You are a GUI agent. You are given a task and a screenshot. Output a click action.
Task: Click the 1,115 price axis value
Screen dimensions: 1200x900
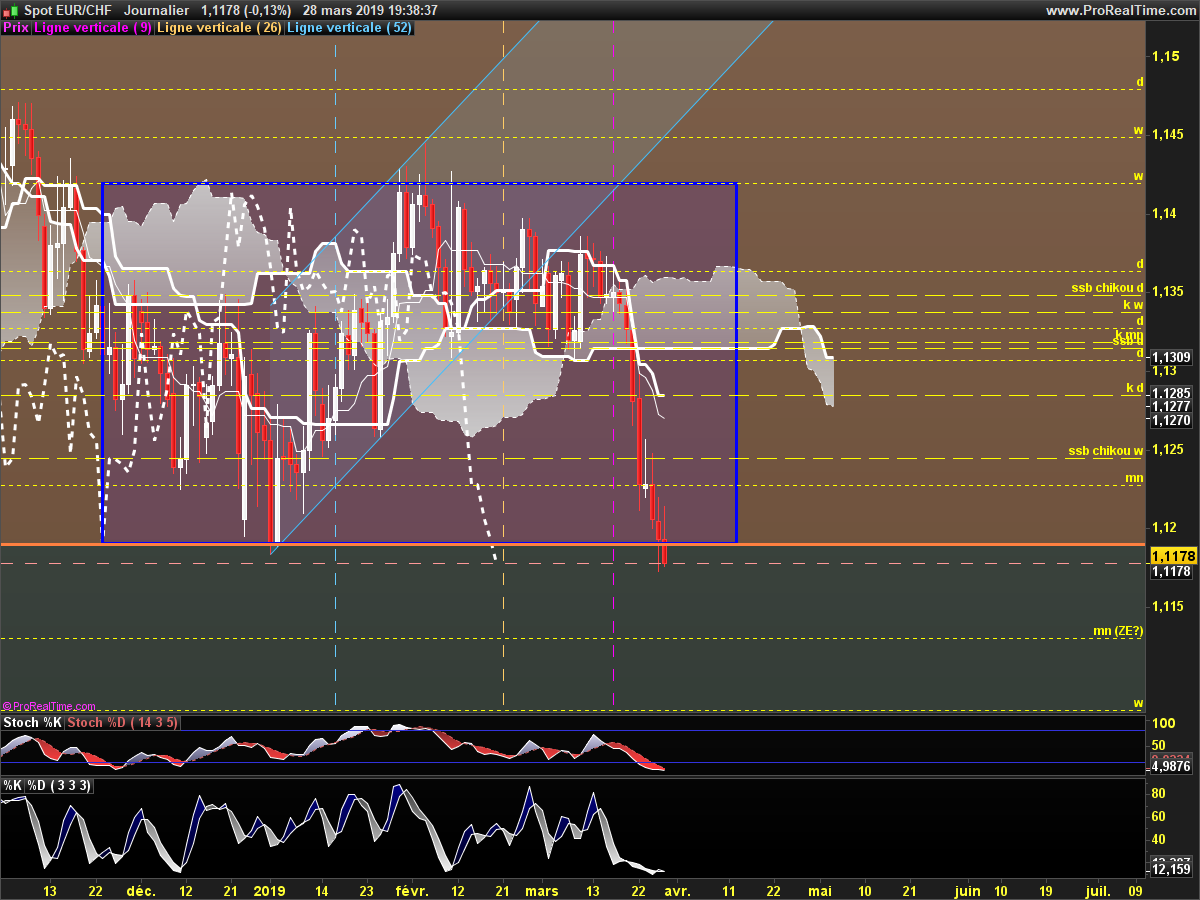(x=1169, y=606)
